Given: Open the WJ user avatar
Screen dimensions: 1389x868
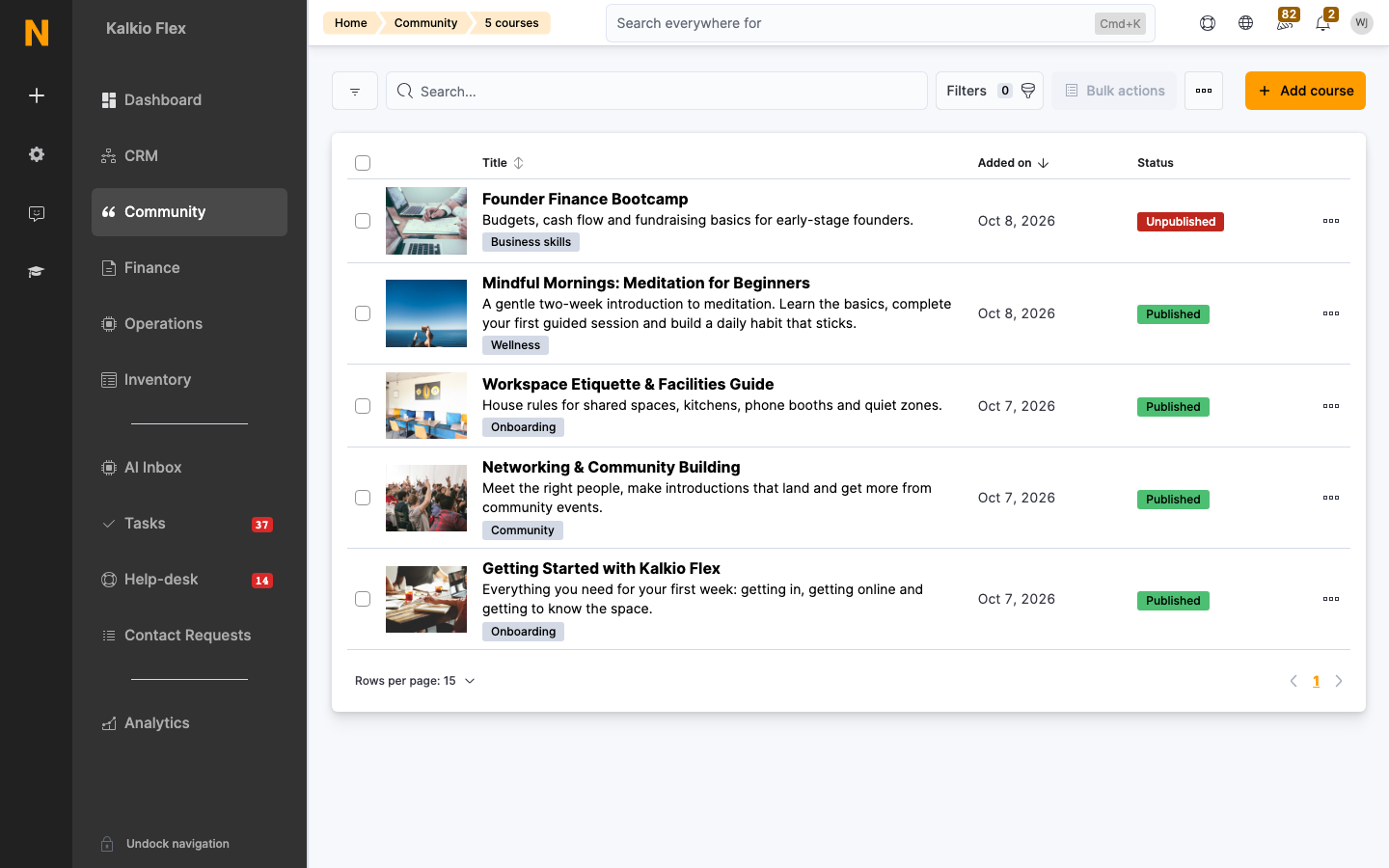Looking at the screenshot, I should [1362, 23].
